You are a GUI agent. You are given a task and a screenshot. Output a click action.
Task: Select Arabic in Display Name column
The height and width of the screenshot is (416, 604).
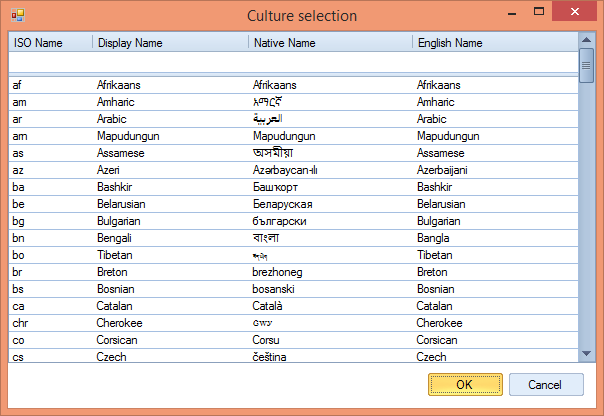click(x=112, y=119)
